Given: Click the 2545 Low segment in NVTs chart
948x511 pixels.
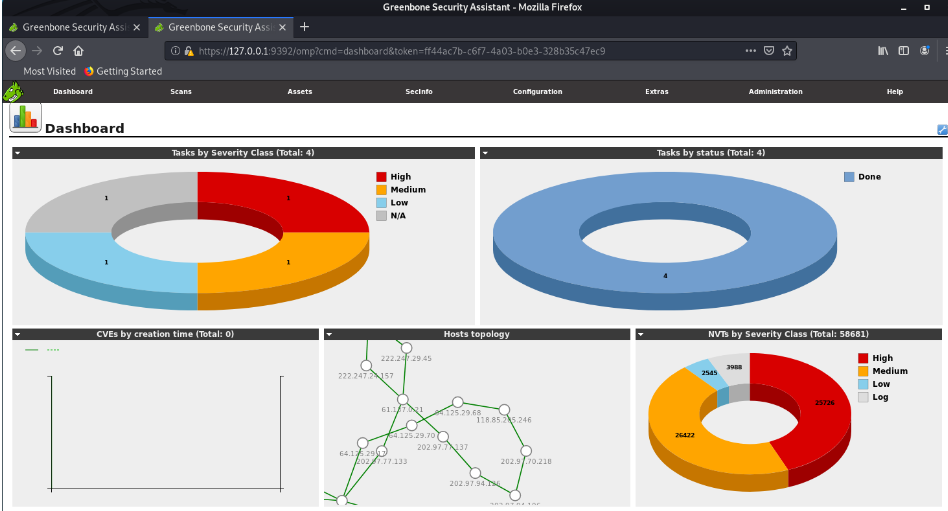Looking at the screenshot, I should coord(709,373).
